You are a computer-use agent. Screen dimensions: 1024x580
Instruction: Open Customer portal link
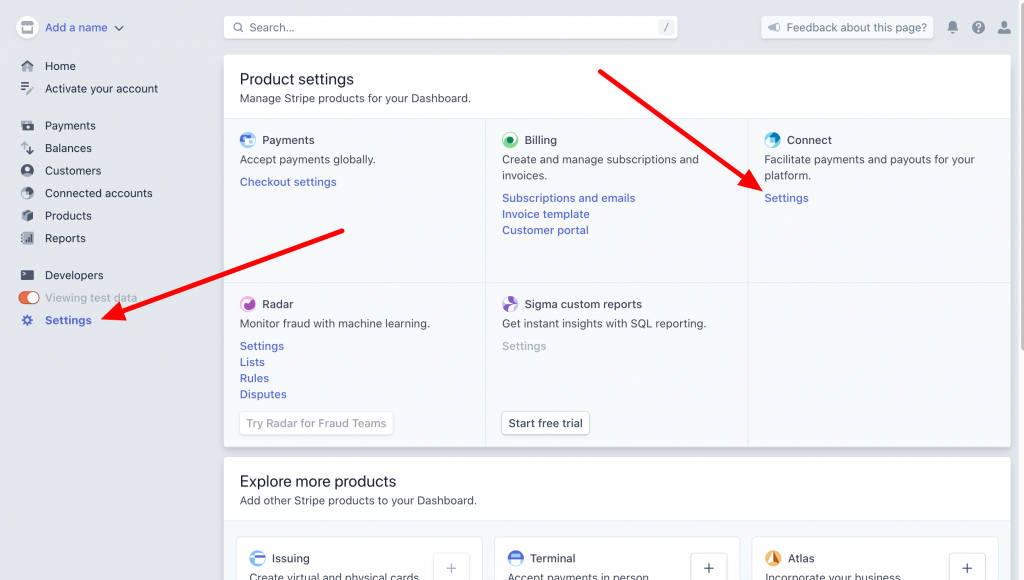click(545, 230)
